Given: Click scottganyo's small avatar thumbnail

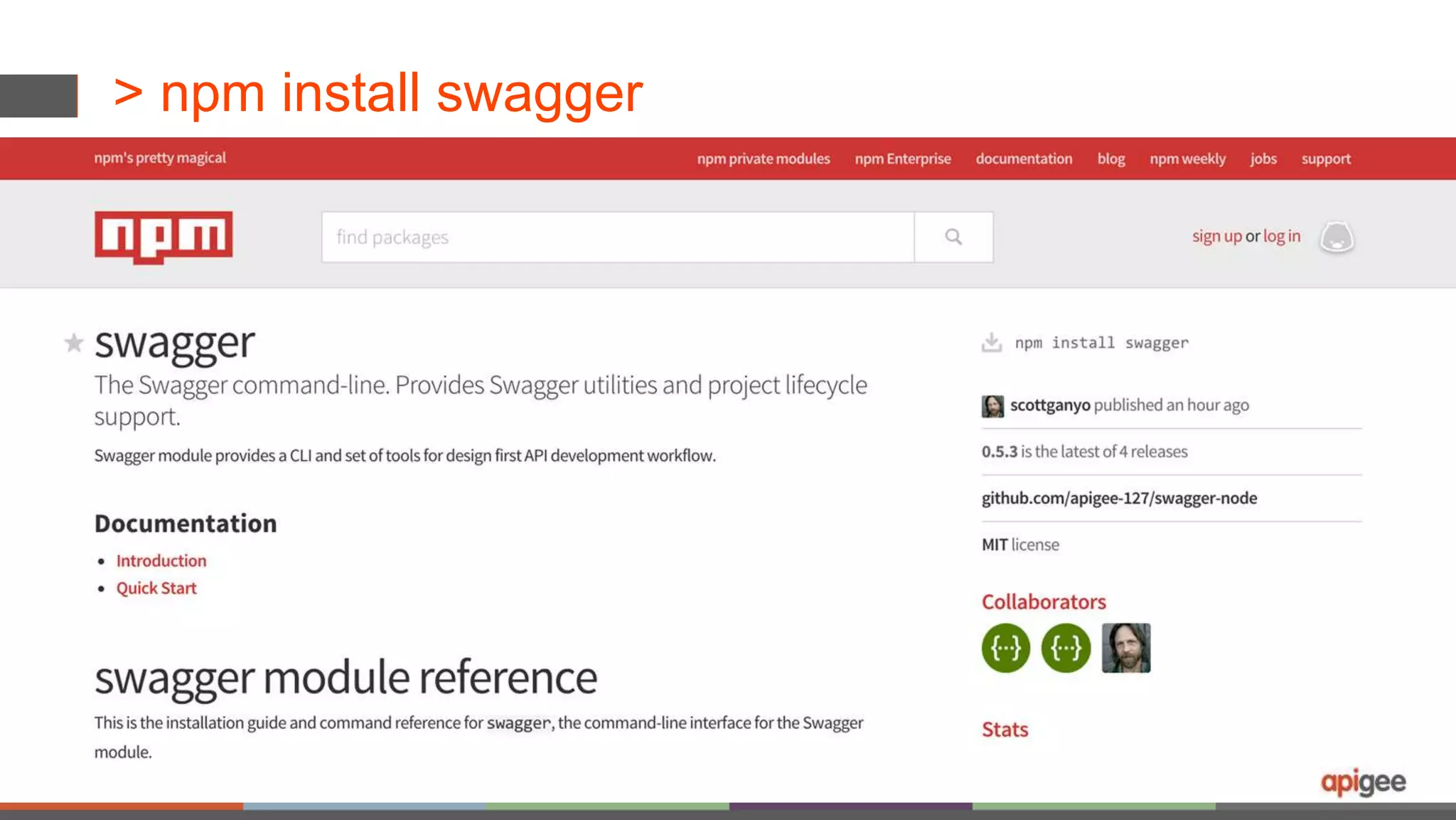Looking at the screenshot, I should (992, 406).
